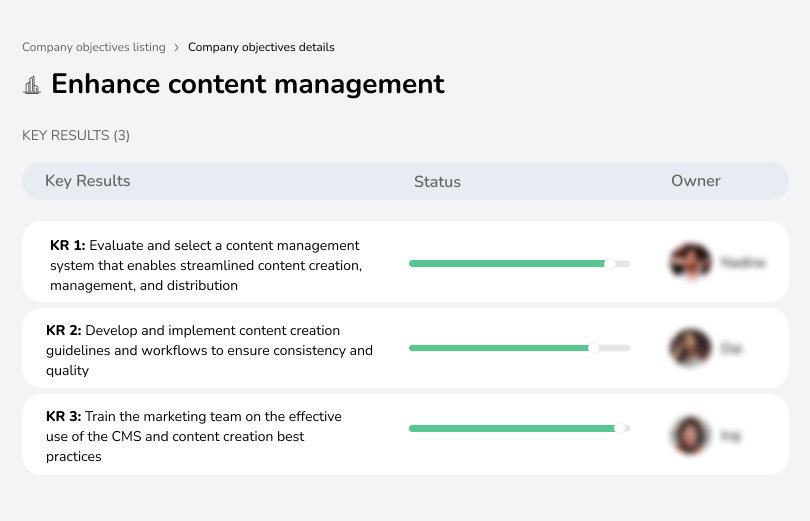Screen dimensions: 810x521
Task: Select the Enhance content management title
Action: point(247,84)
